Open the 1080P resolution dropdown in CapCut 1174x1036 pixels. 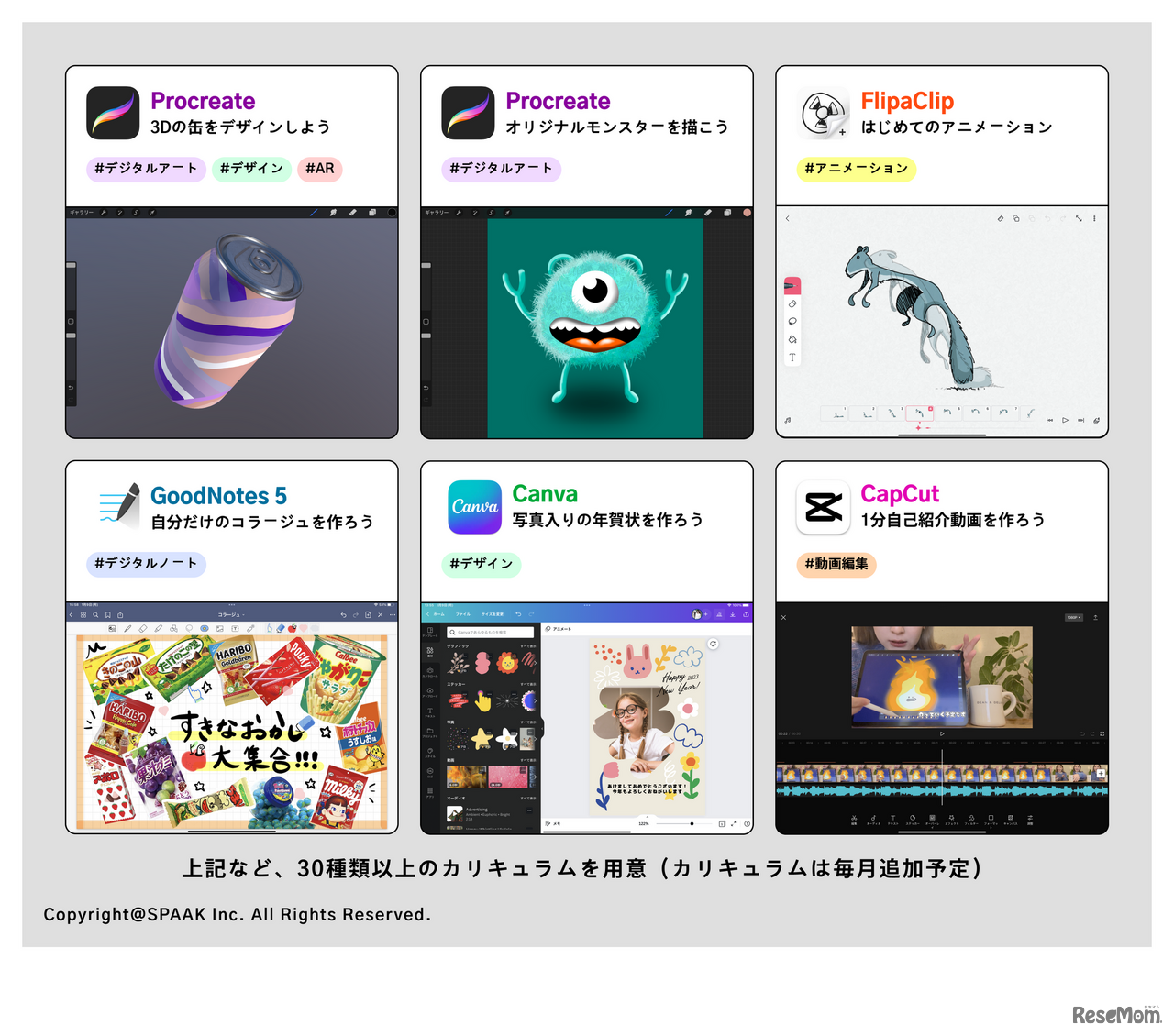[1074, 617]
